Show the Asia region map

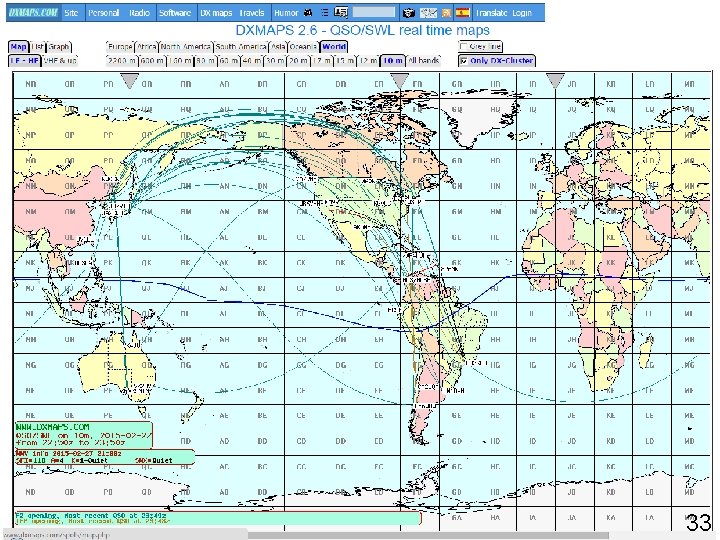(278, 47)
